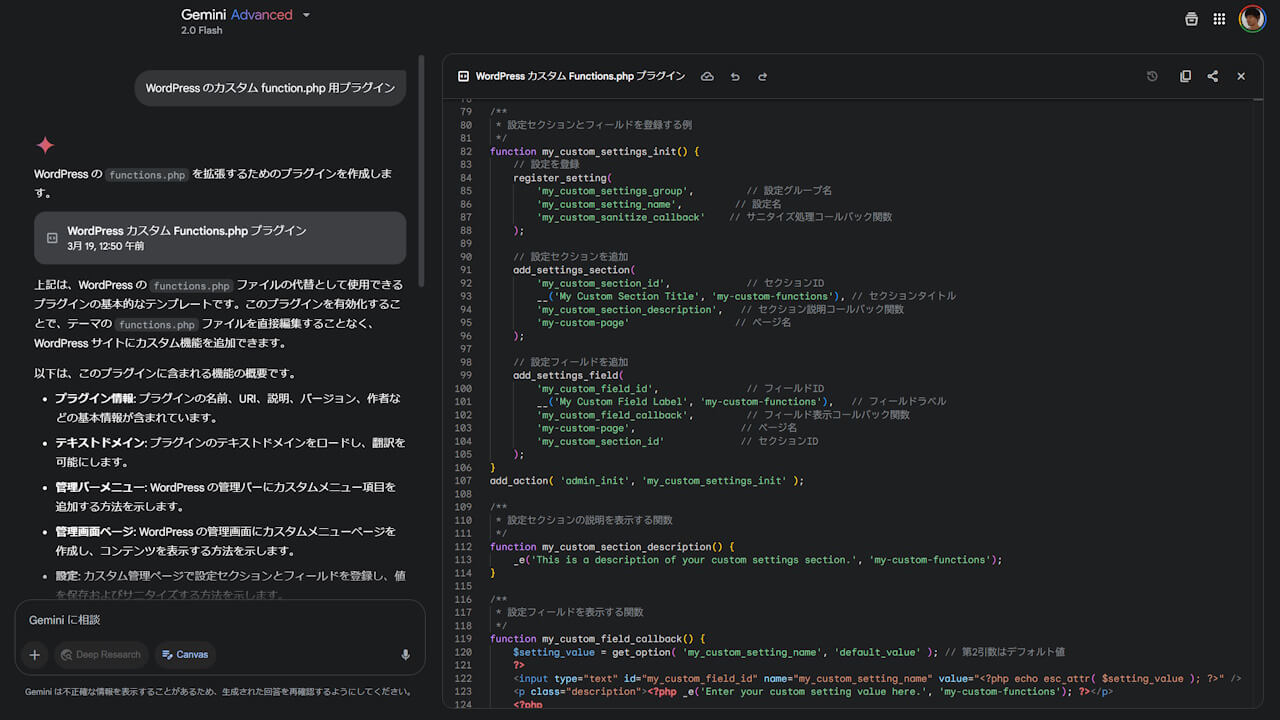Click the '// 設定グループ名' comment
1280x720 pixels.
tap(789, 191)
